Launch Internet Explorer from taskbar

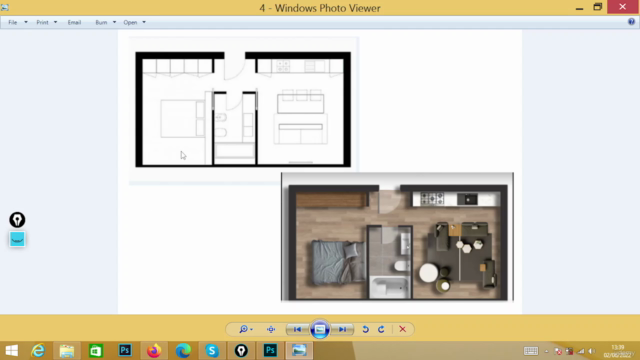point(38,351)
